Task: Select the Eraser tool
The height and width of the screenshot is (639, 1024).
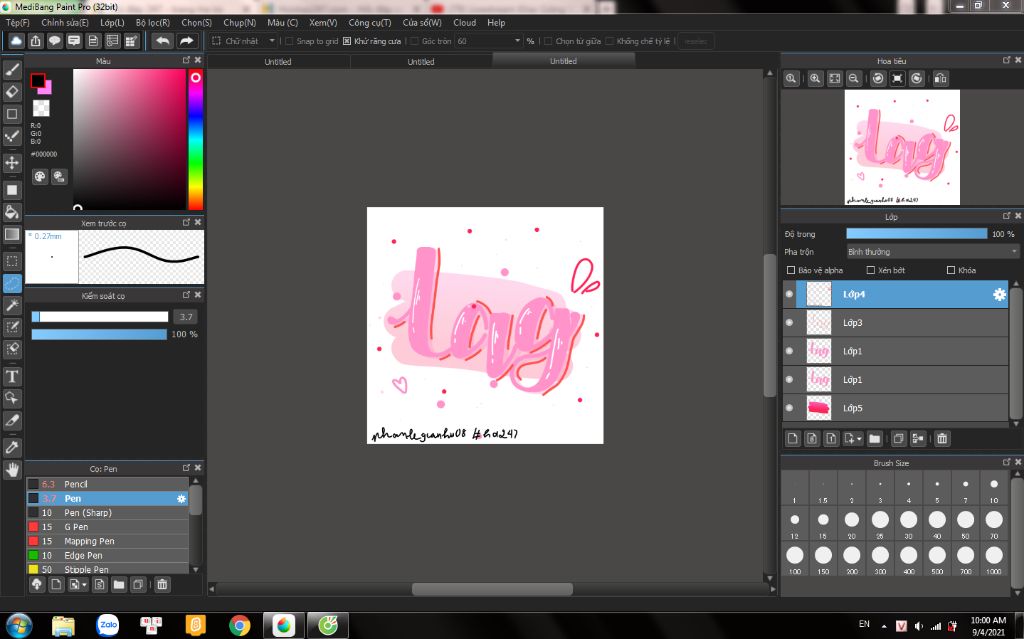Action: (12, 91)
